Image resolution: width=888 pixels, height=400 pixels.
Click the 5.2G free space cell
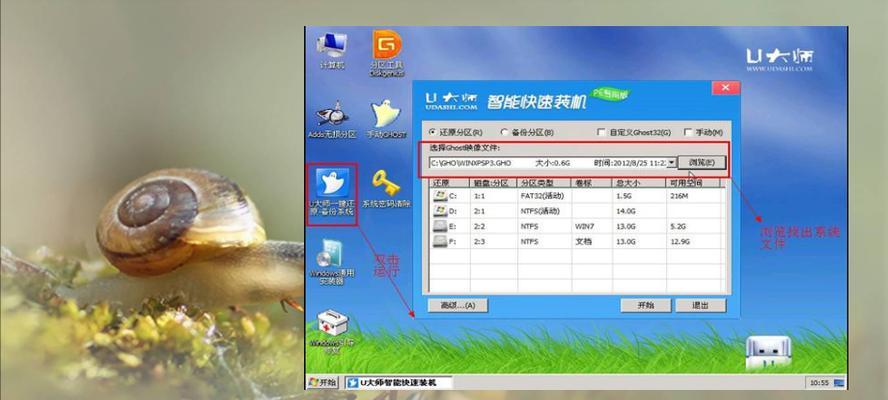click(x=677, y=226)
